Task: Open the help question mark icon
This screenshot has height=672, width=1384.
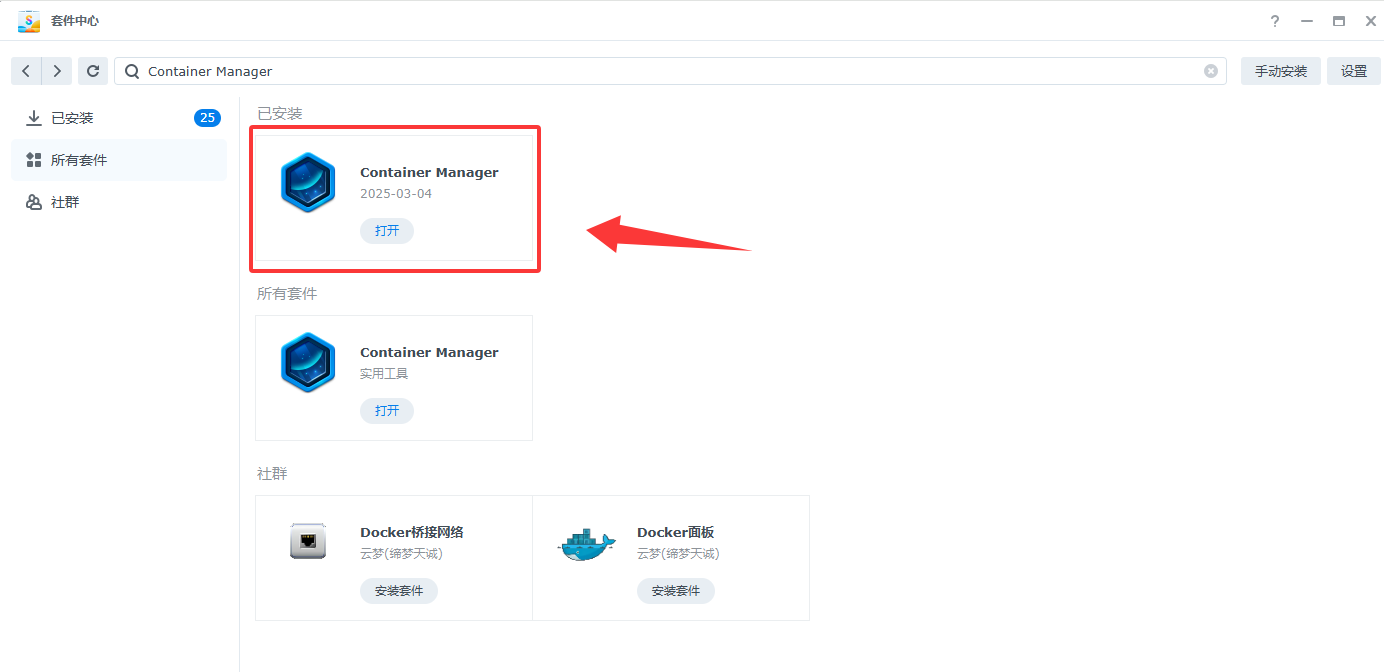Action: pos(1275,21)
